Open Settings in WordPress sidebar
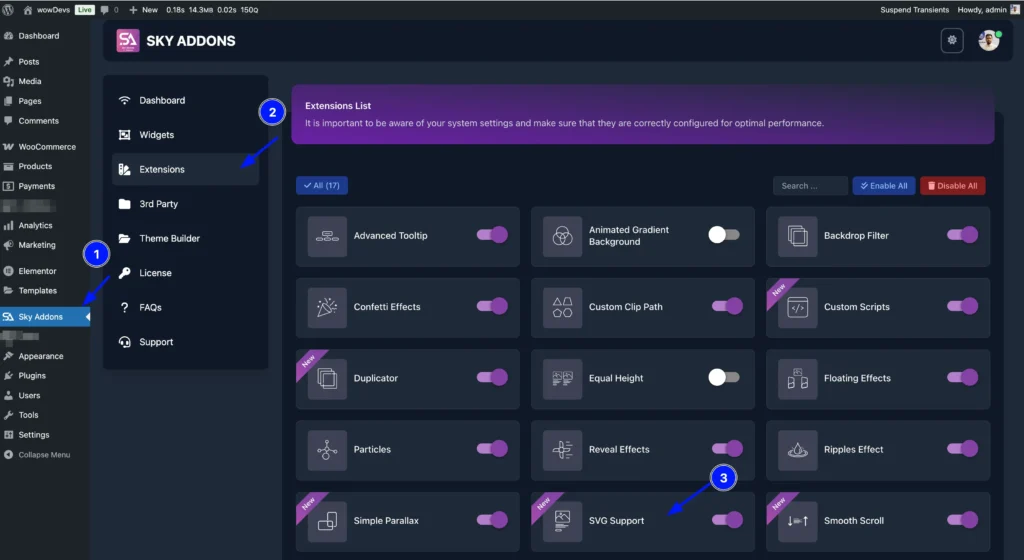The image size is (1024, 560). click(x=45, y=435)
